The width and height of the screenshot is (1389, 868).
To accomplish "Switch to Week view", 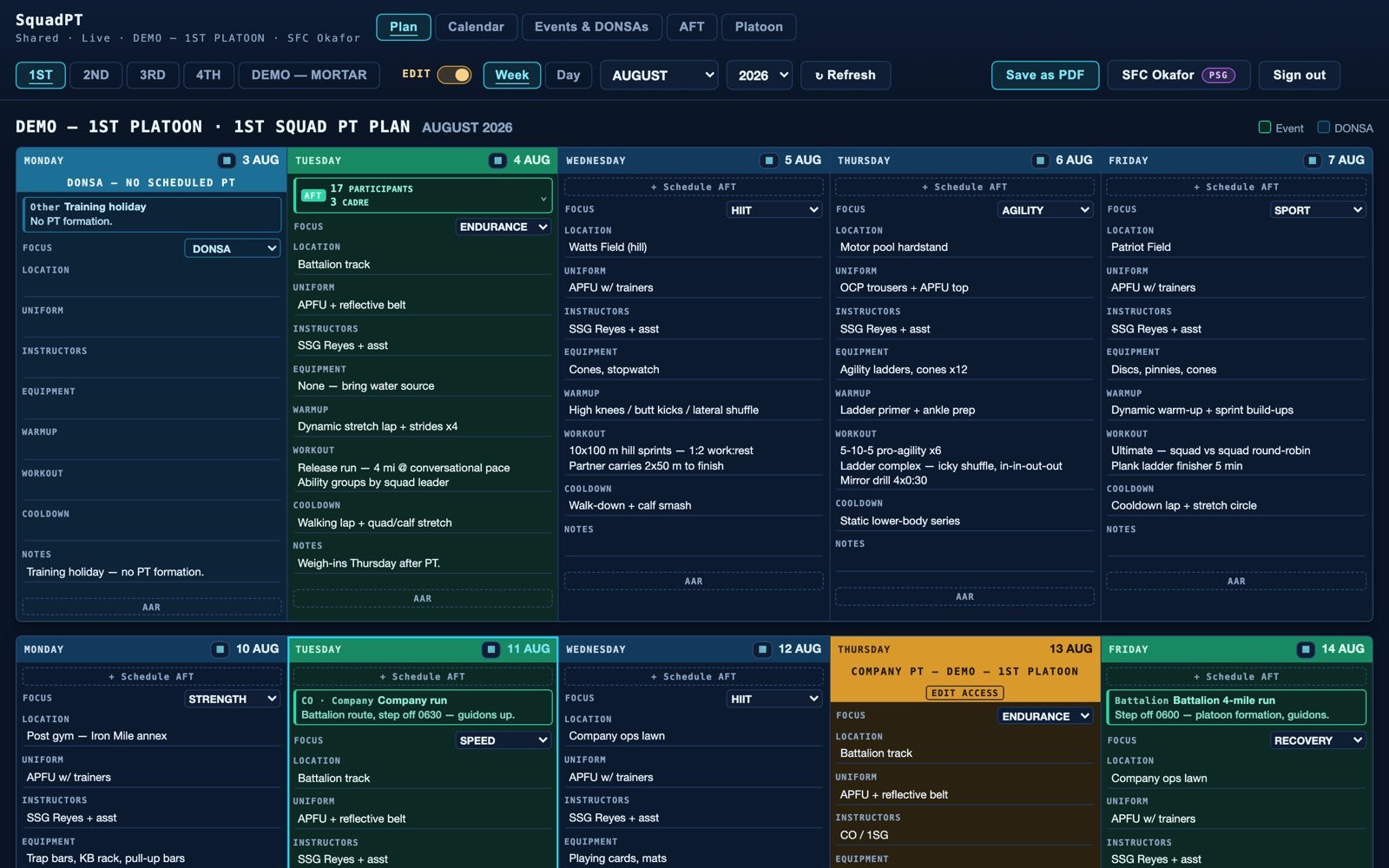I will tap(512, 76).
